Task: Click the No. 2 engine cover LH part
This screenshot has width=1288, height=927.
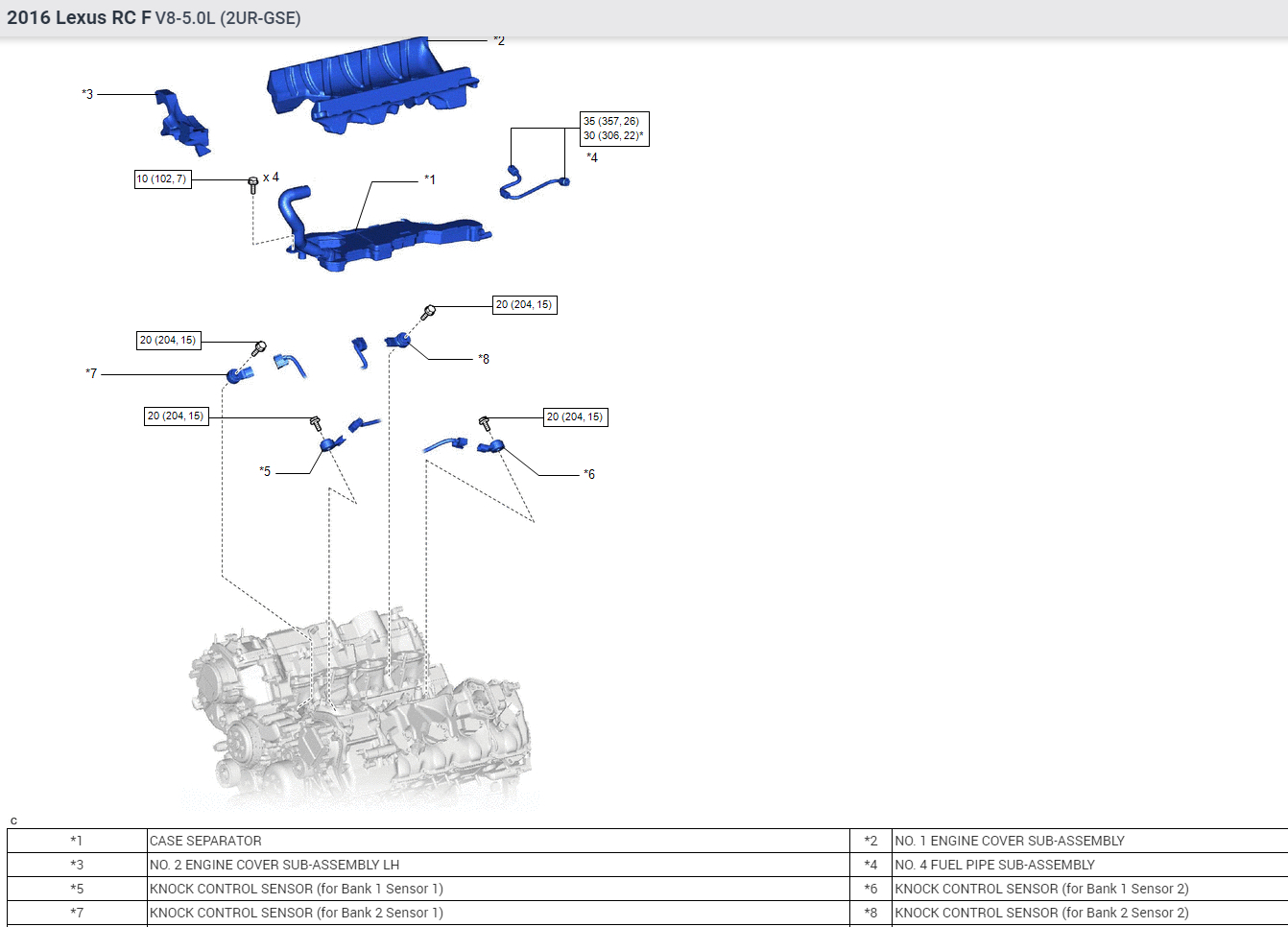Action: tap(183, 125)
